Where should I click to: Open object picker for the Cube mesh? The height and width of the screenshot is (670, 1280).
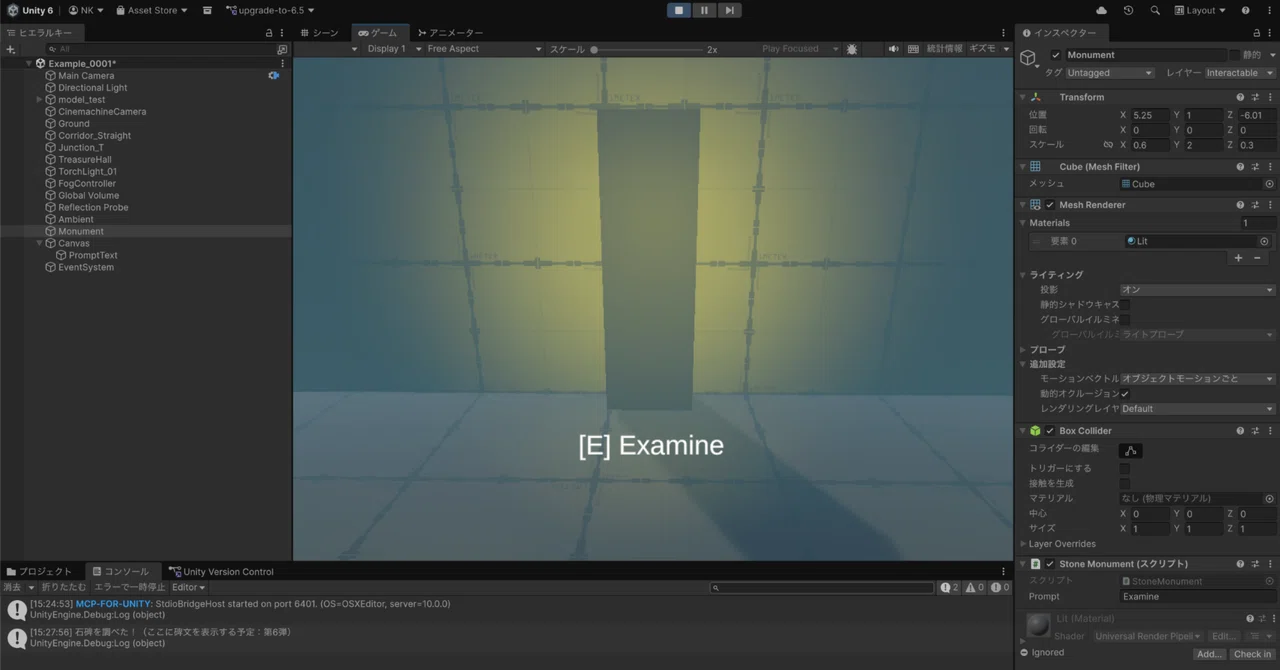[1270, 184]
